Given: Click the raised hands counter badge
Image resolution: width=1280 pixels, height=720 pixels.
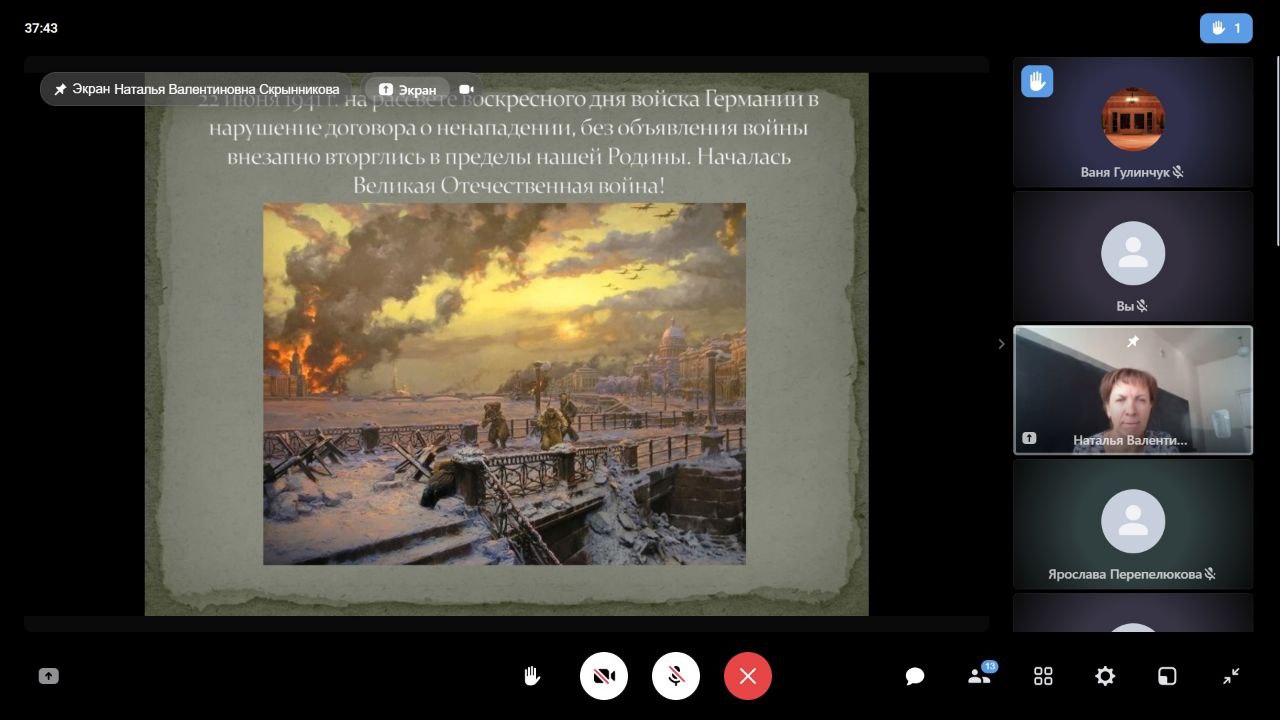Looking at the screenshot, I should pos(1226,28).
